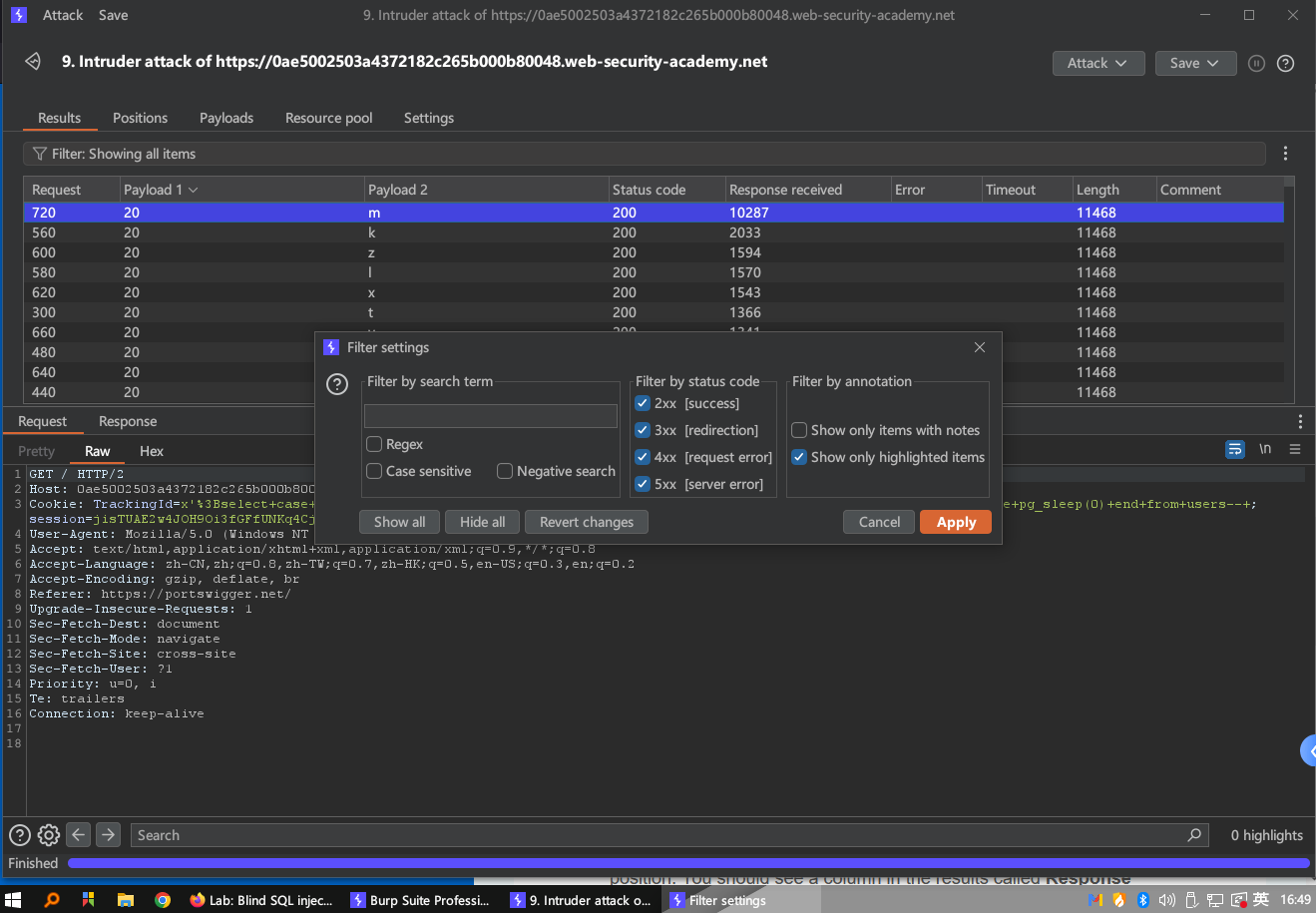Screen dimensions: 1316x913
Task: Click Filter: Showing all items bar
Action: click(645, 154)
